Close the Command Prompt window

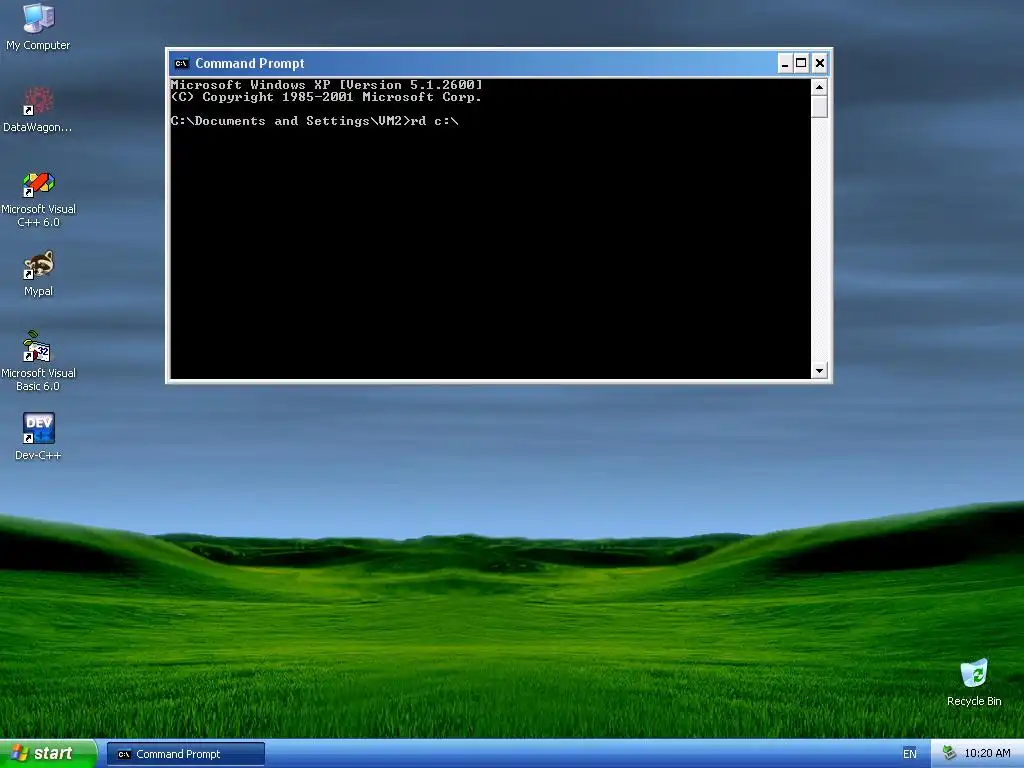[x=820, y=63]
